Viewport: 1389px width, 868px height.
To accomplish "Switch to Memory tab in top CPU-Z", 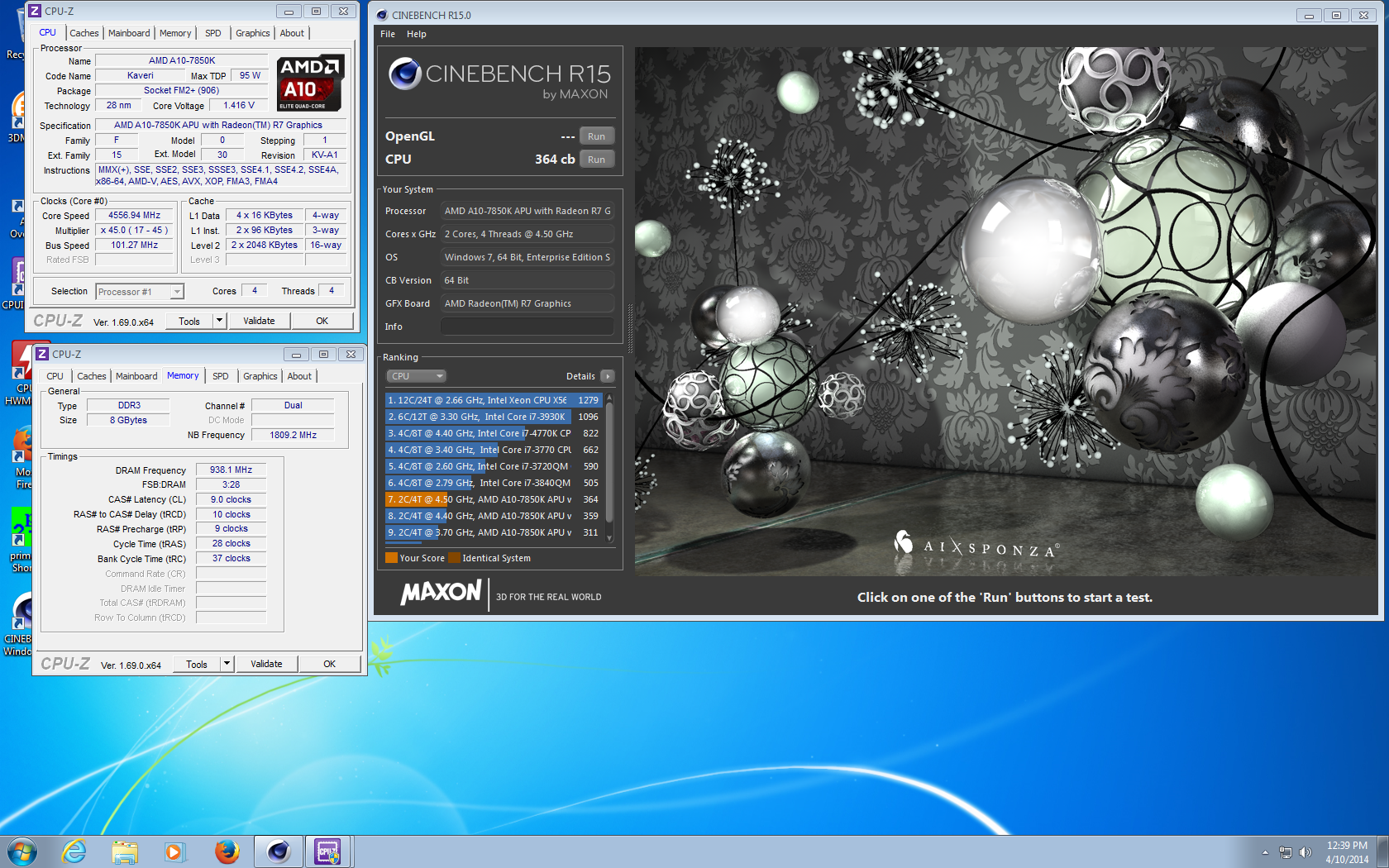I will 175,33.
